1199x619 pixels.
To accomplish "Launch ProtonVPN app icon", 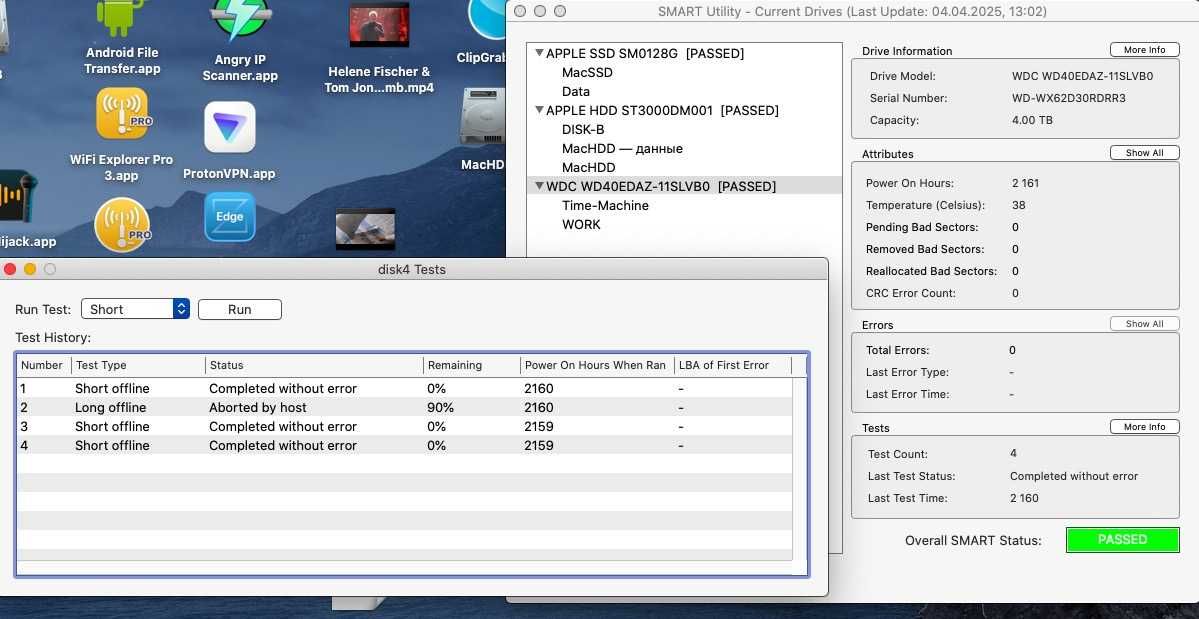I will point(229,127).
